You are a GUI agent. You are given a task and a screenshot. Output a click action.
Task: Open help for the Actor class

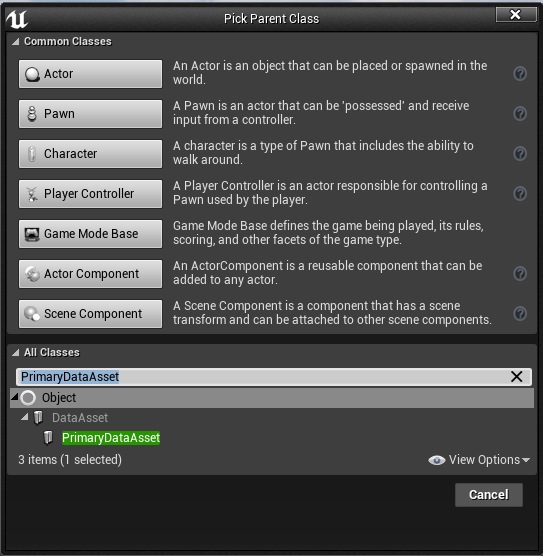(520, 74)
